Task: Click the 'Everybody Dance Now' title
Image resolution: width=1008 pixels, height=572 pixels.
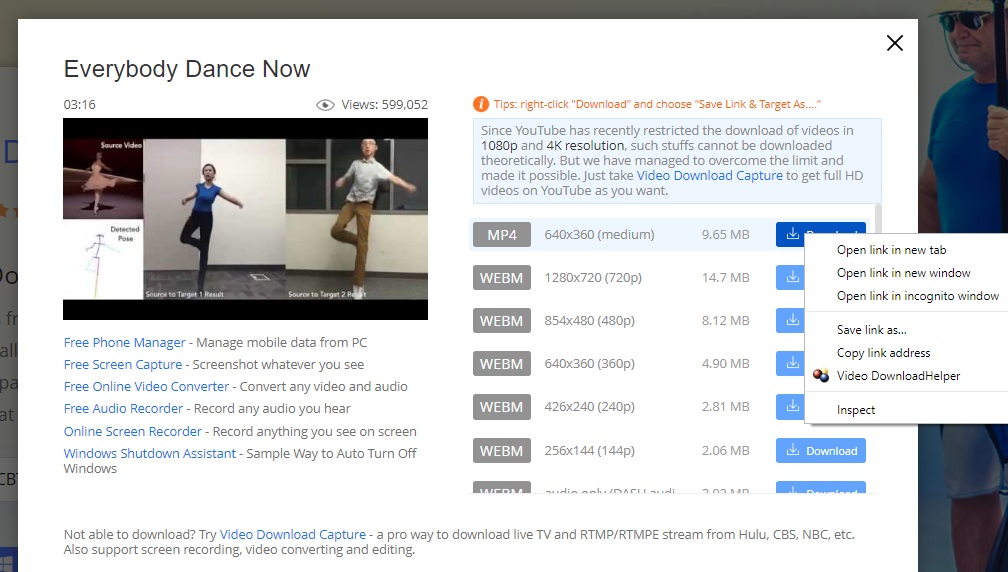Action: pos(187,69)
